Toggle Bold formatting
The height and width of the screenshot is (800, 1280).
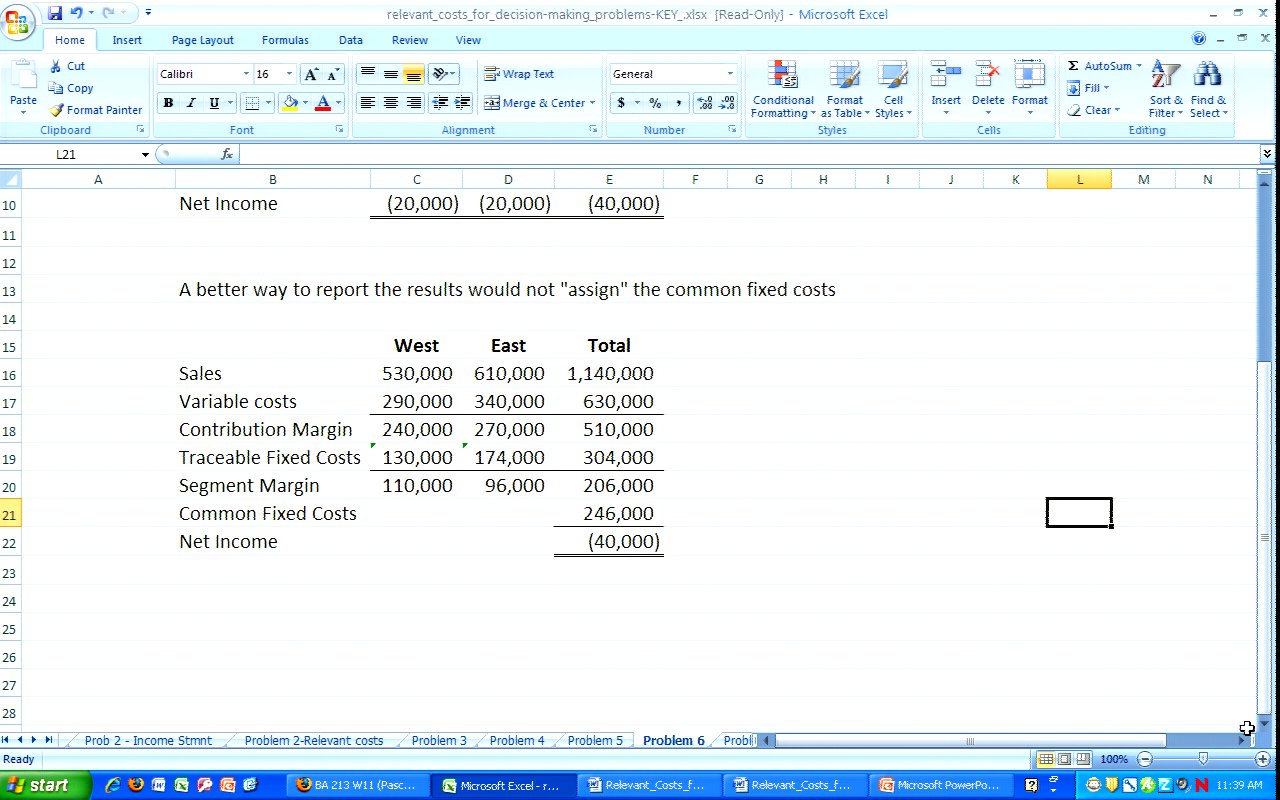(x=168, y=103)
